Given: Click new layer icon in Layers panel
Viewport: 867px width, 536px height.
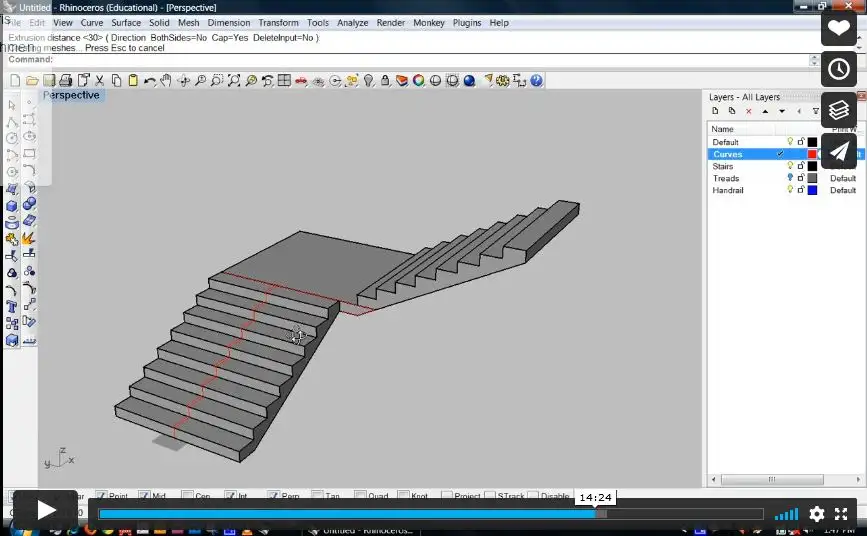Looking at the screenshot, I should (715, 111).
